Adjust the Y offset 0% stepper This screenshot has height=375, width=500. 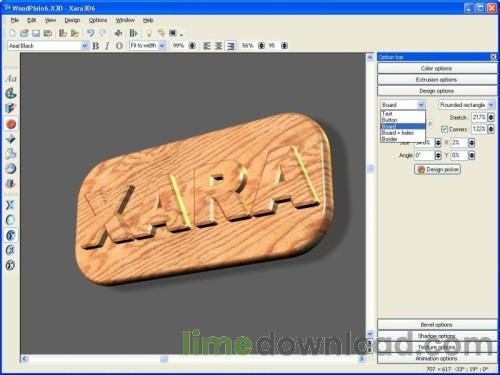[471, 155]
